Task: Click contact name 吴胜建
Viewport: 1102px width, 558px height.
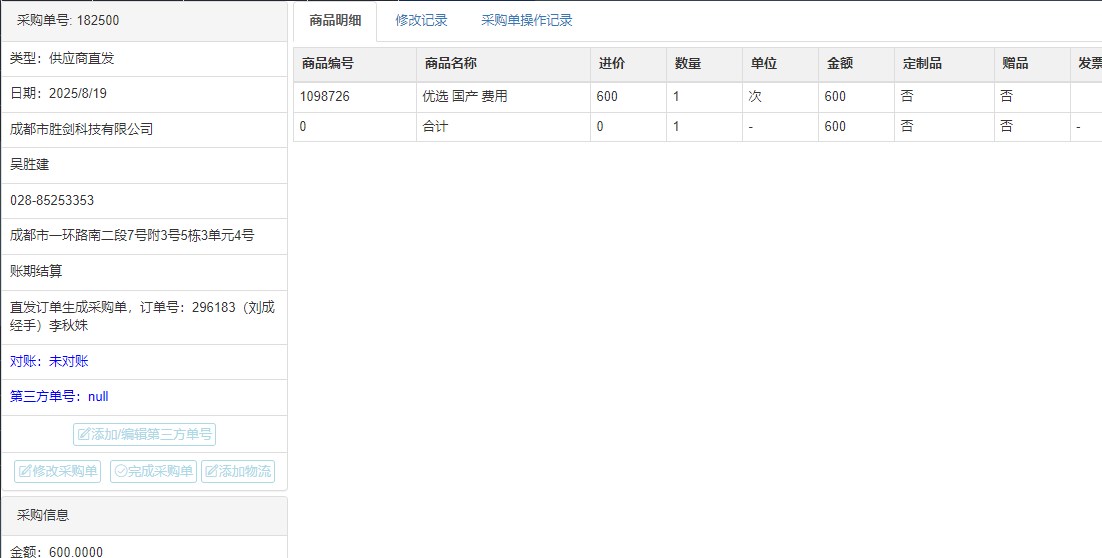Action: [x=30, y=164]
